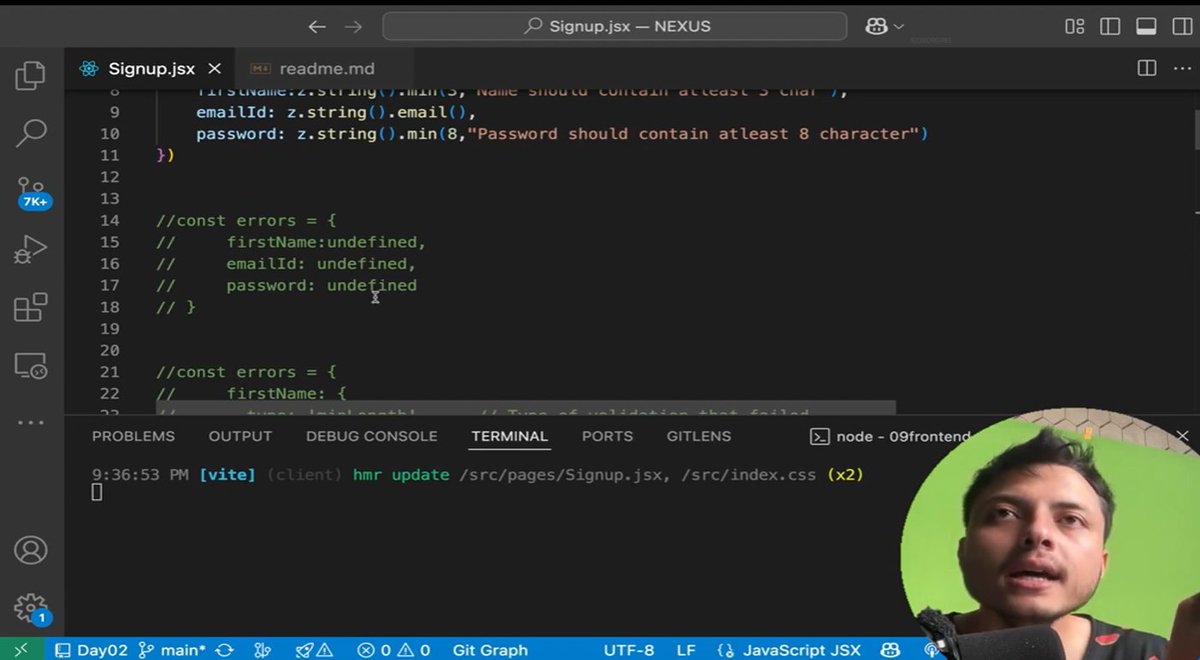This screenshot has height=660, width=1200.
Task: Place cursor on 'emailId: z.string().email(),' line
Action: click(x=336, y=112)
